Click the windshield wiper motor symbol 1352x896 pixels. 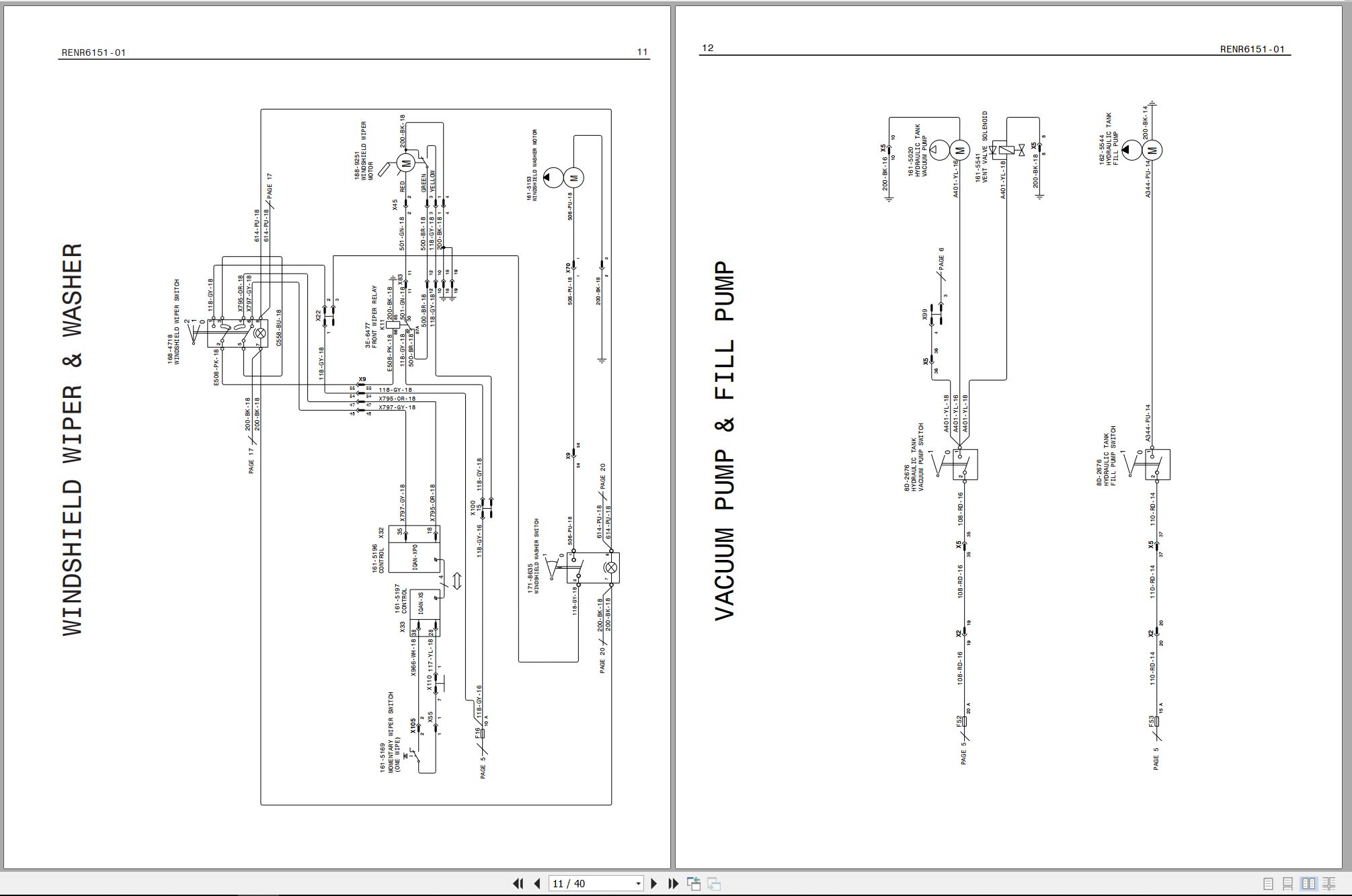pos(405,163)
